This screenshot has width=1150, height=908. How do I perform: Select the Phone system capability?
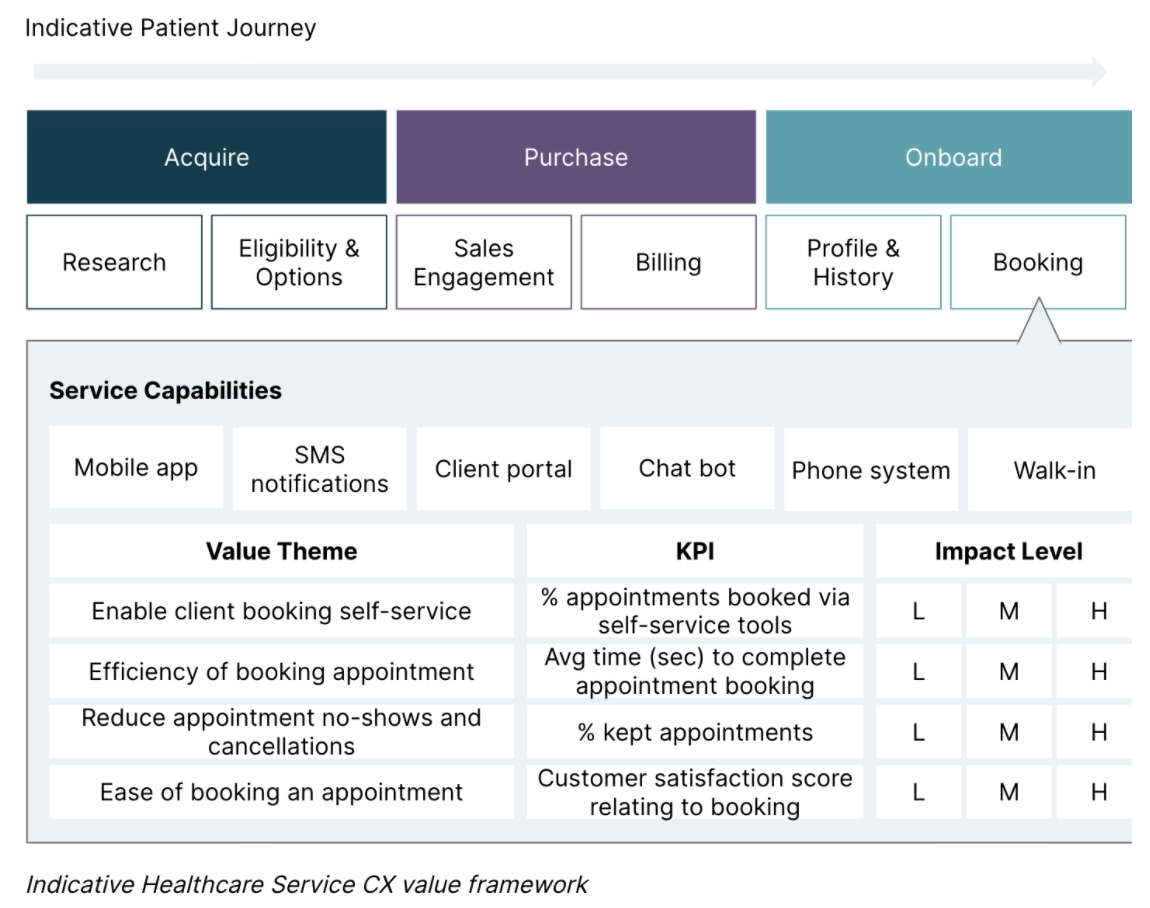tap(871, 470)
